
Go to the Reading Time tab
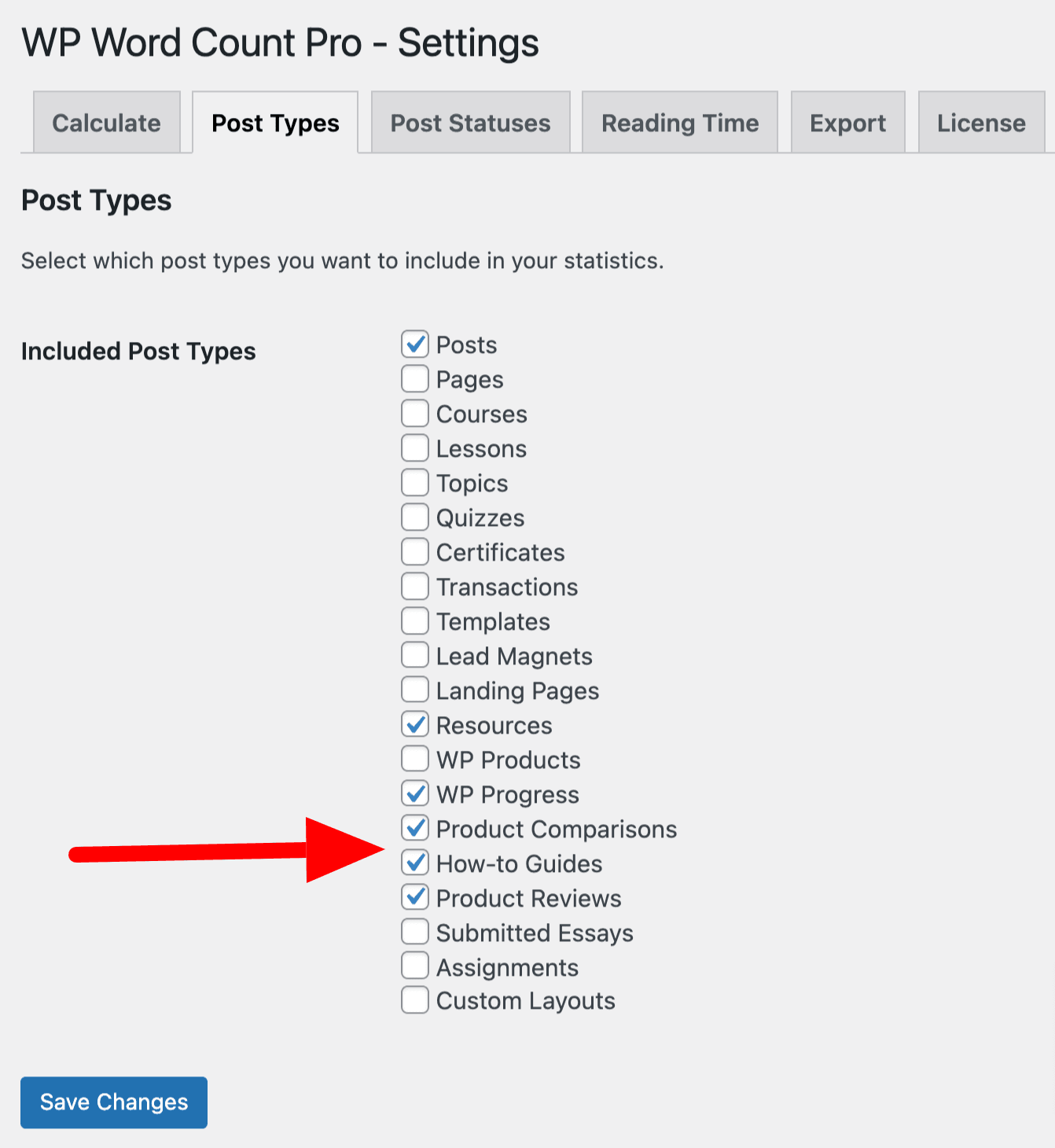click(679, 123)
